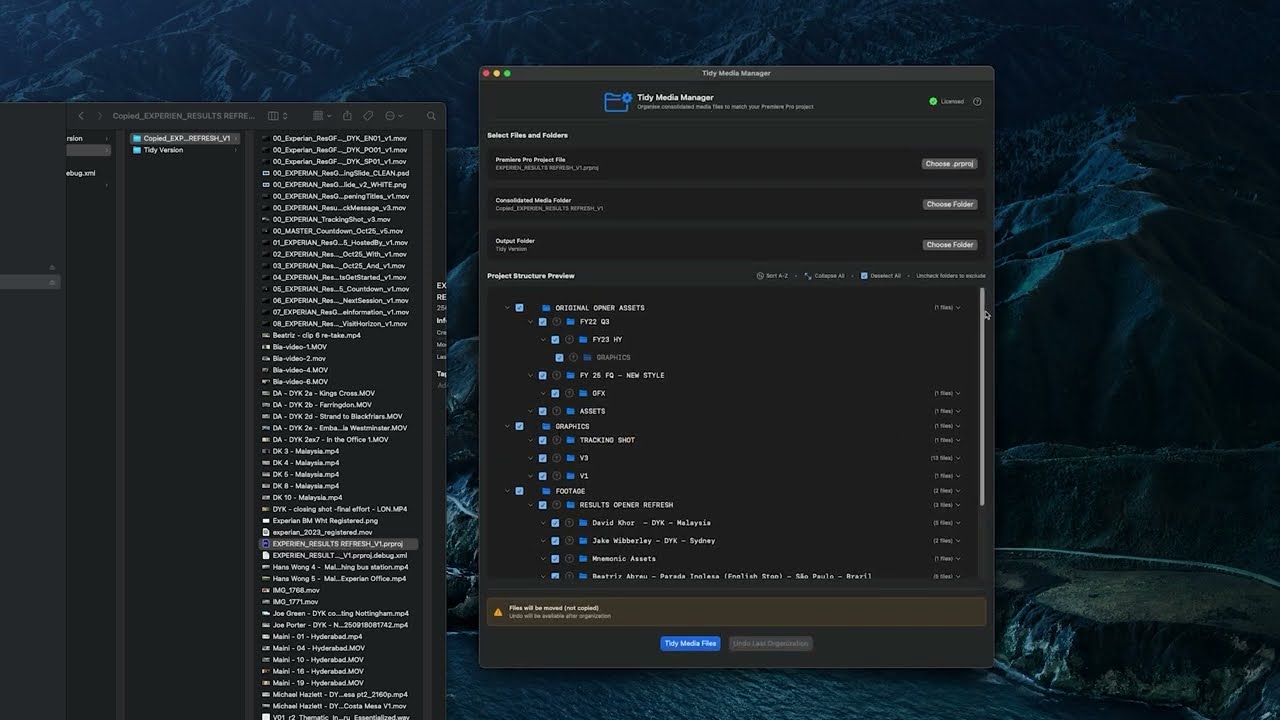Uncheck the FY 25 FQ - NEW STYLE checkbox
This screenshot has width=1280, height=720.
tap(543, 376)
